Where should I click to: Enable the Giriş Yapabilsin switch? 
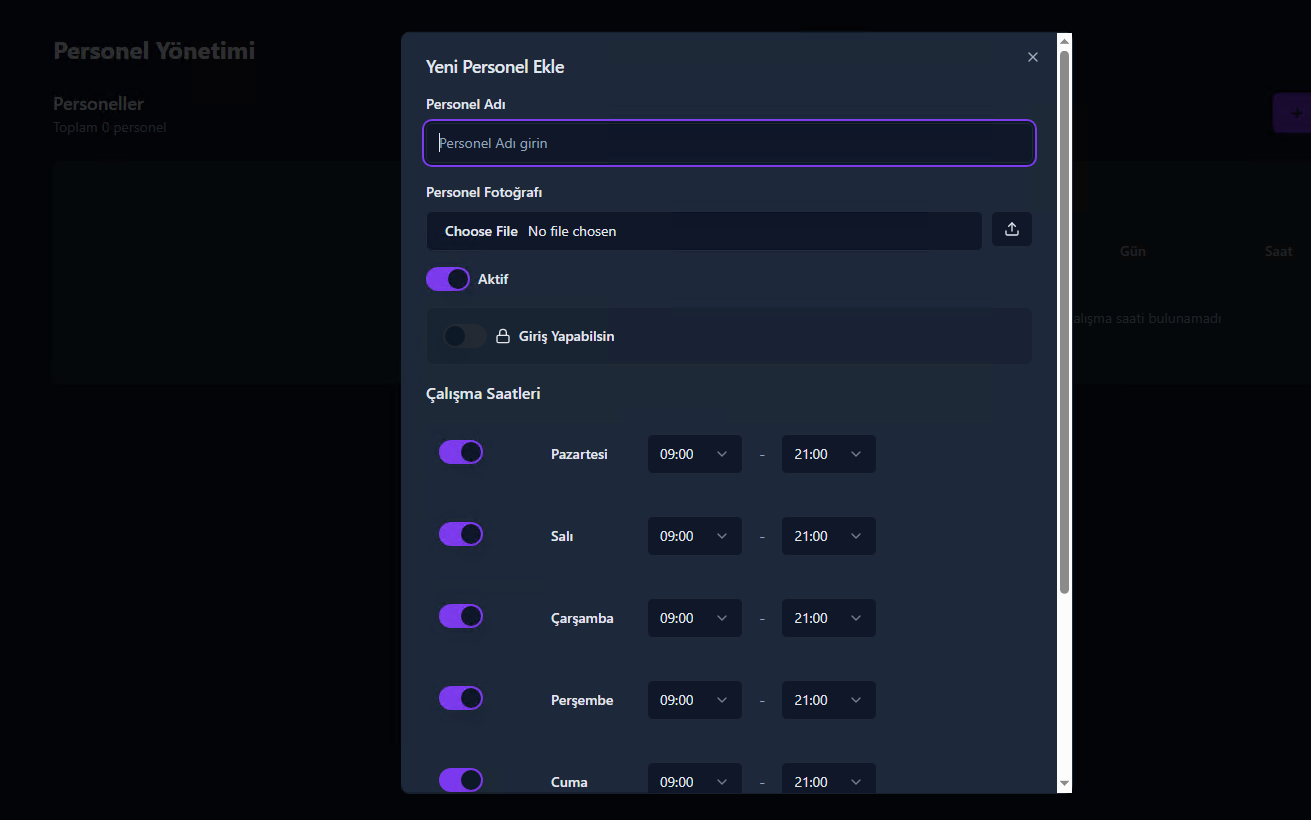coord(464,336)
